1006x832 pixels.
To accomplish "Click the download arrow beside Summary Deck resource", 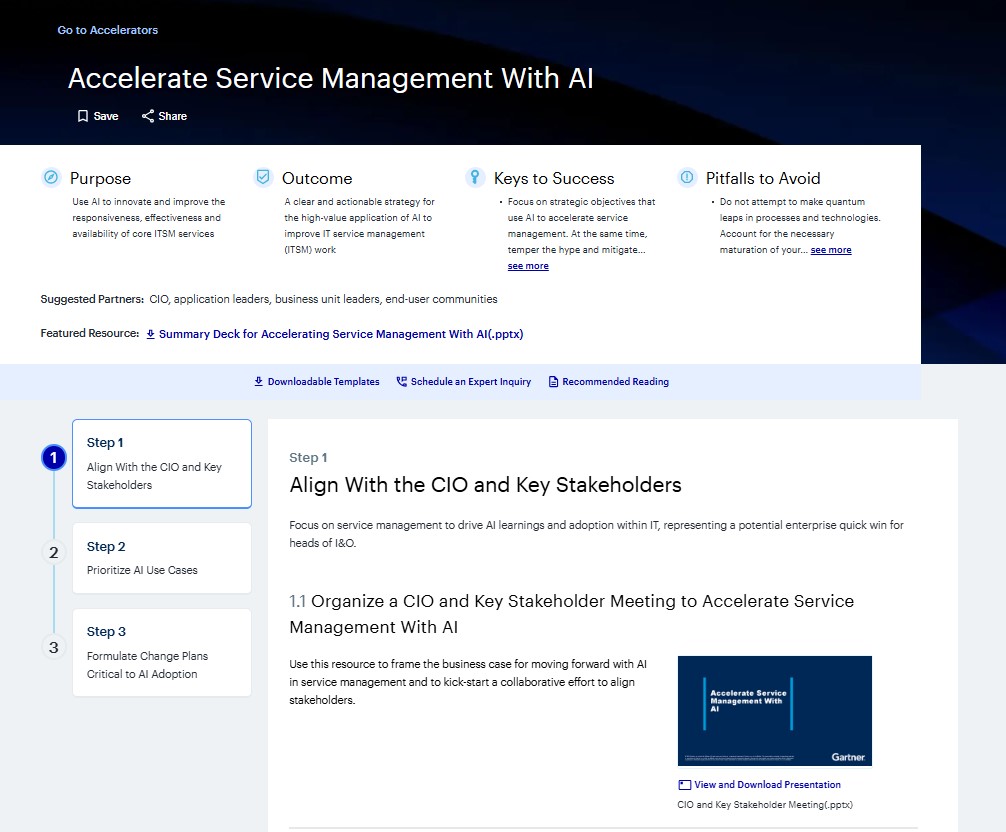I will [150, 334].
